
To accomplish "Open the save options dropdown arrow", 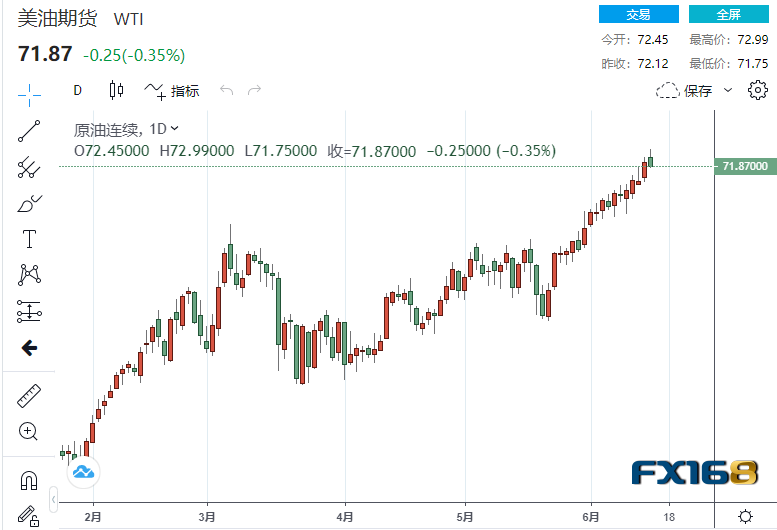I will [728, 90].
